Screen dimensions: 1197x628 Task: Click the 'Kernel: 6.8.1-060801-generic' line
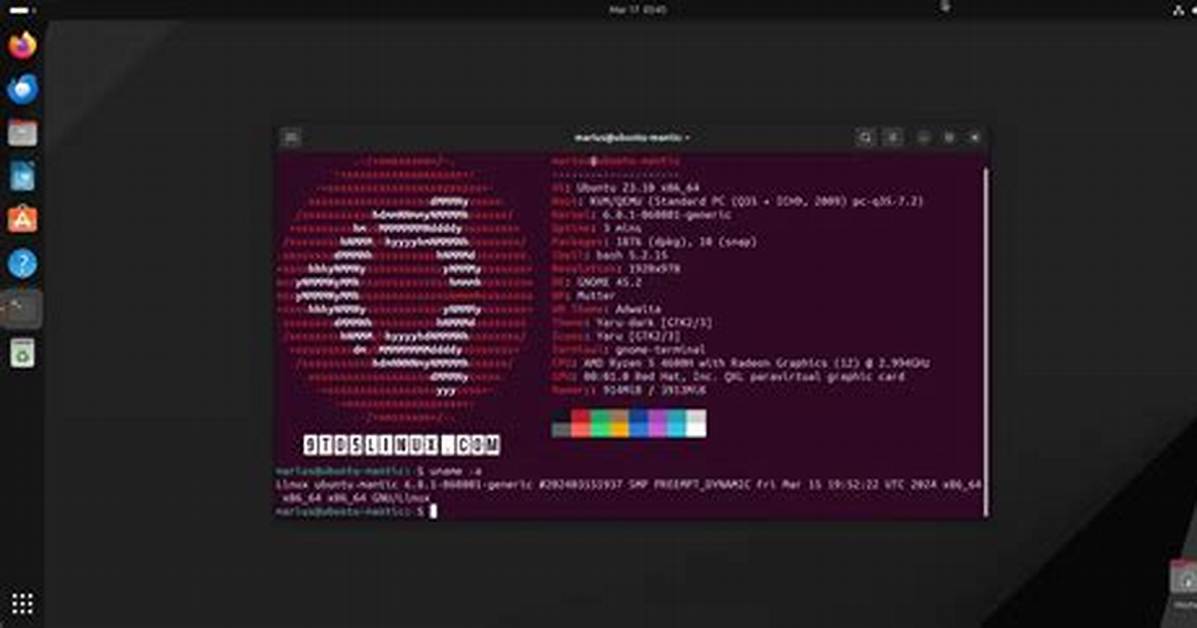pyautogui.click(x=641, y=215)
